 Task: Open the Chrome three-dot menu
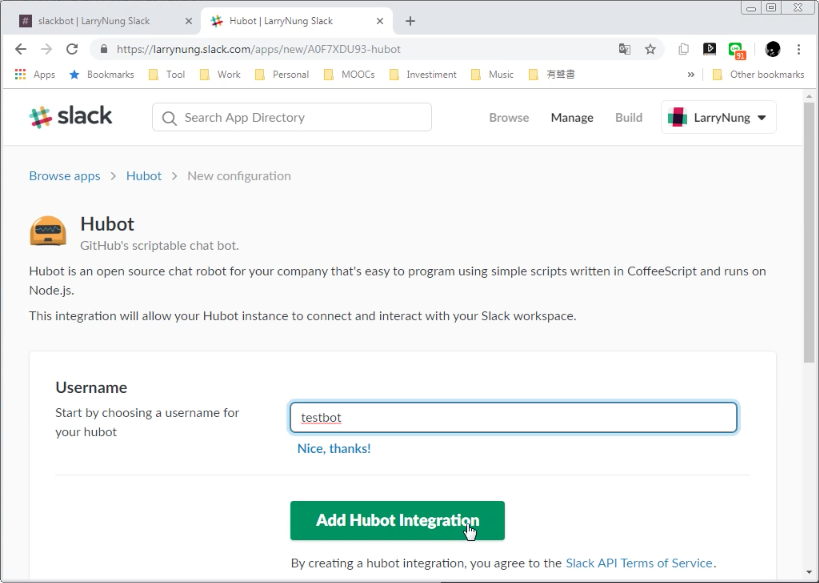[799, 49]
